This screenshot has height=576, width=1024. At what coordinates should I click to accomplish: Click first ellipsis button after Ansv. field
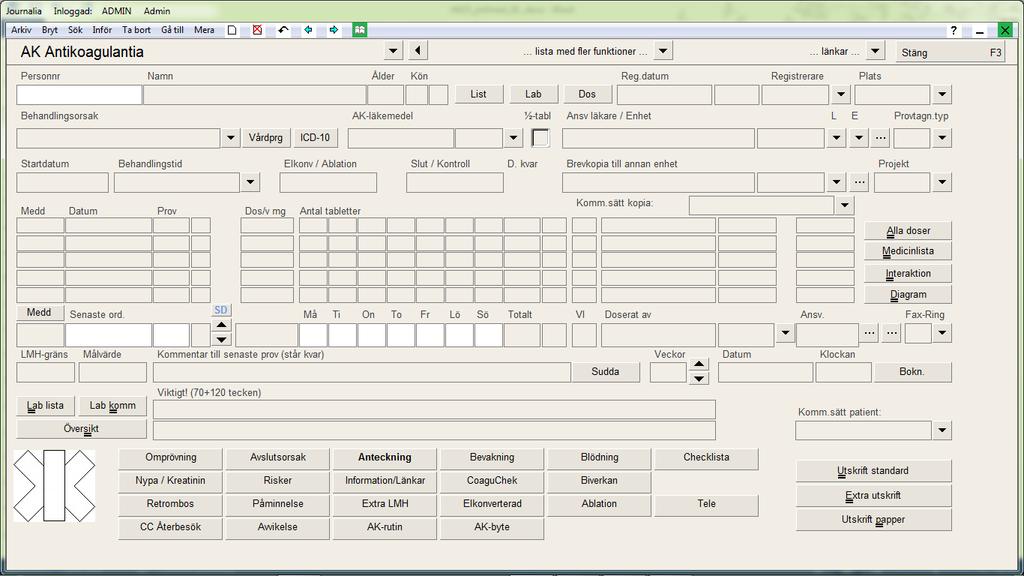click(x=869, y=333)
